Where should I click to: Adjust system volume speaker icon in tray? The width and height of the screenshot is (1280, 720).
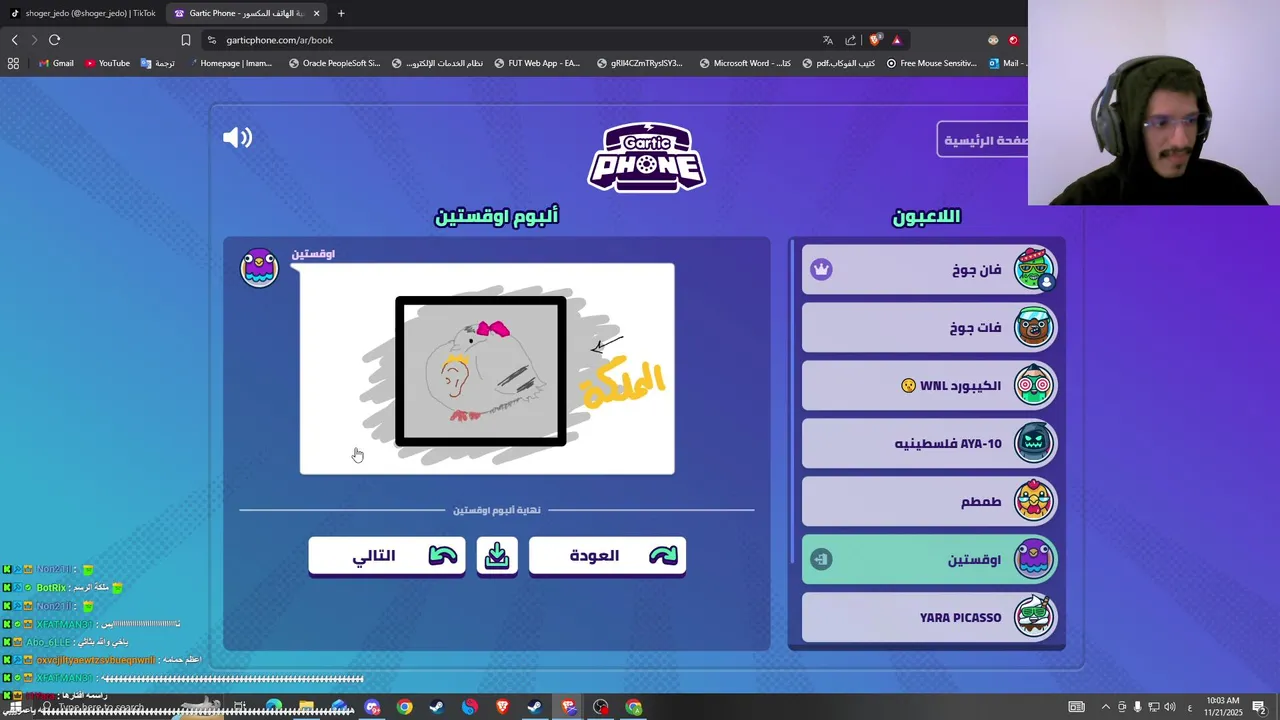[x=1169, y=707]
